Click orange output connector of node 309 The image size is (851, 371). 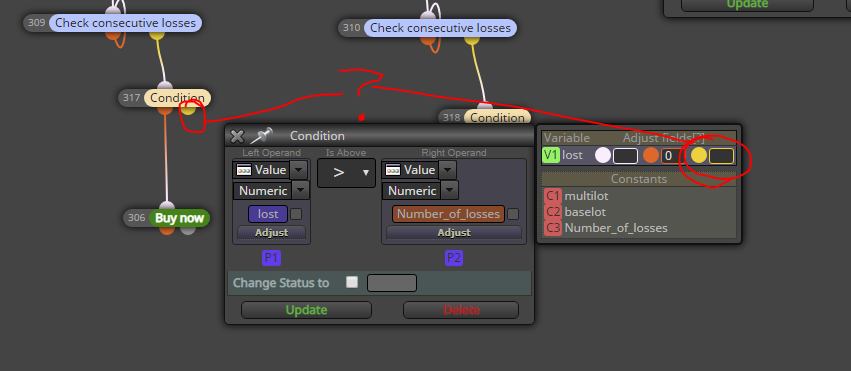coord(113,35)
